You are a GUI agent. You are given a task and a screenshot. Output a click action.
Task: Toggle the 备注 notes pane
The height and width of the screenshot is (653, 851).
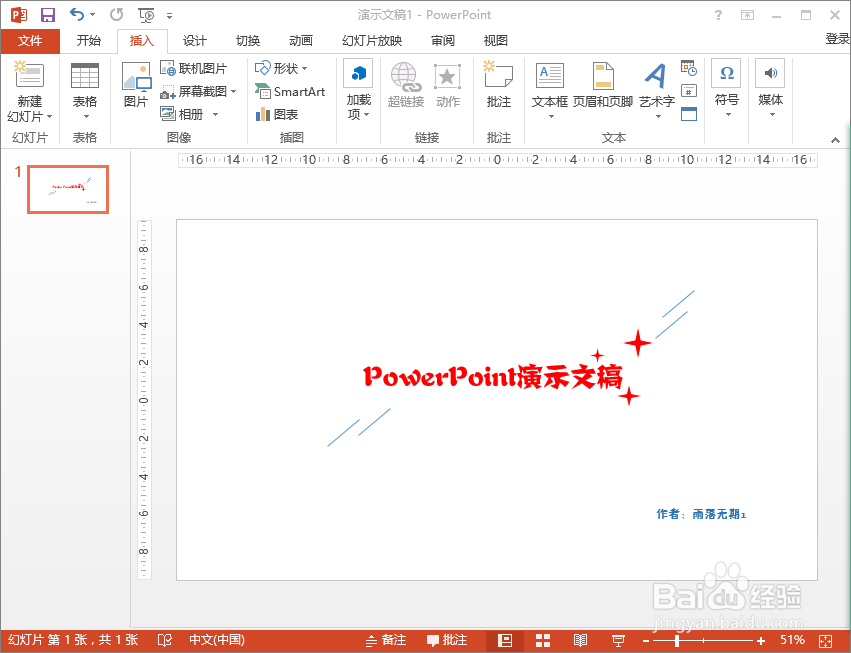[x=386, y=641]
